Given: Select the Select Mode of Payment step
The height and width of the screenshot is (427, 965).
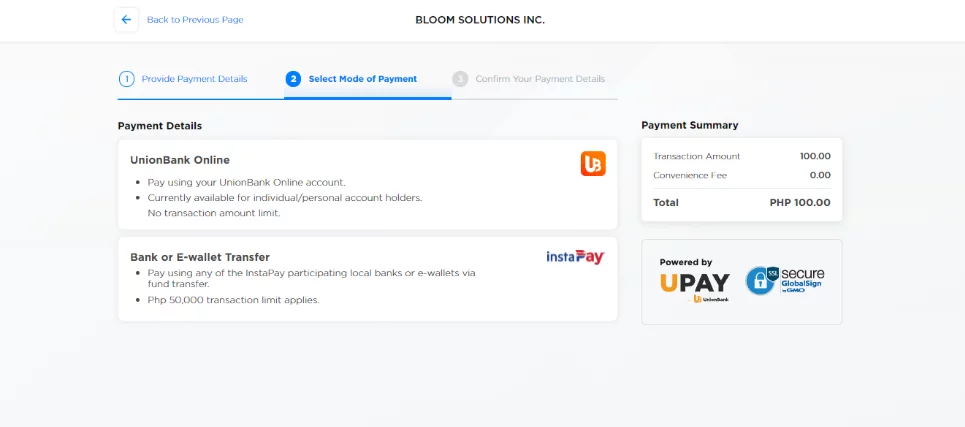Looking at the screenshot, I should [362, 79].
